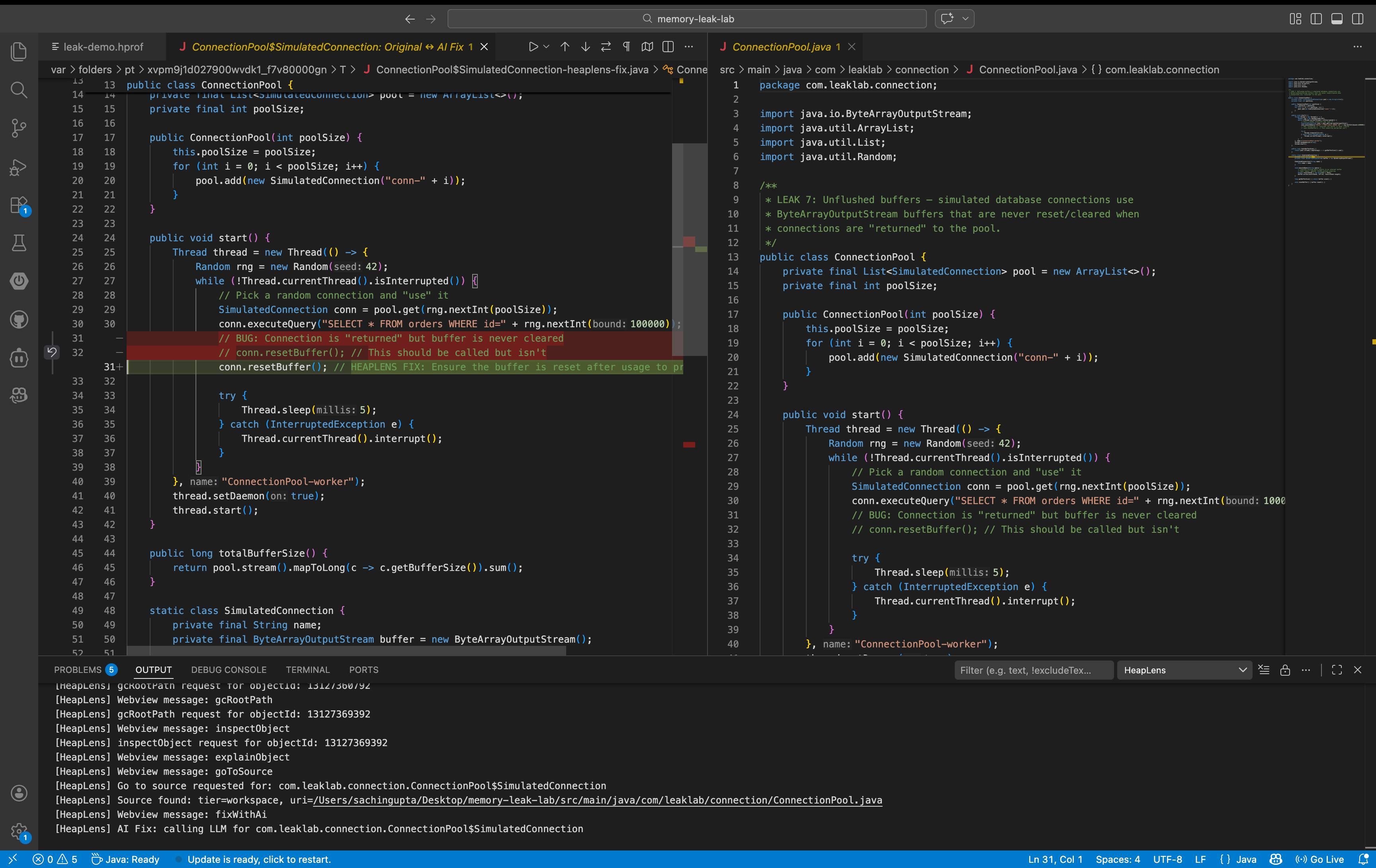
Task: Go to the next diff change
Action: coord(585,47)
